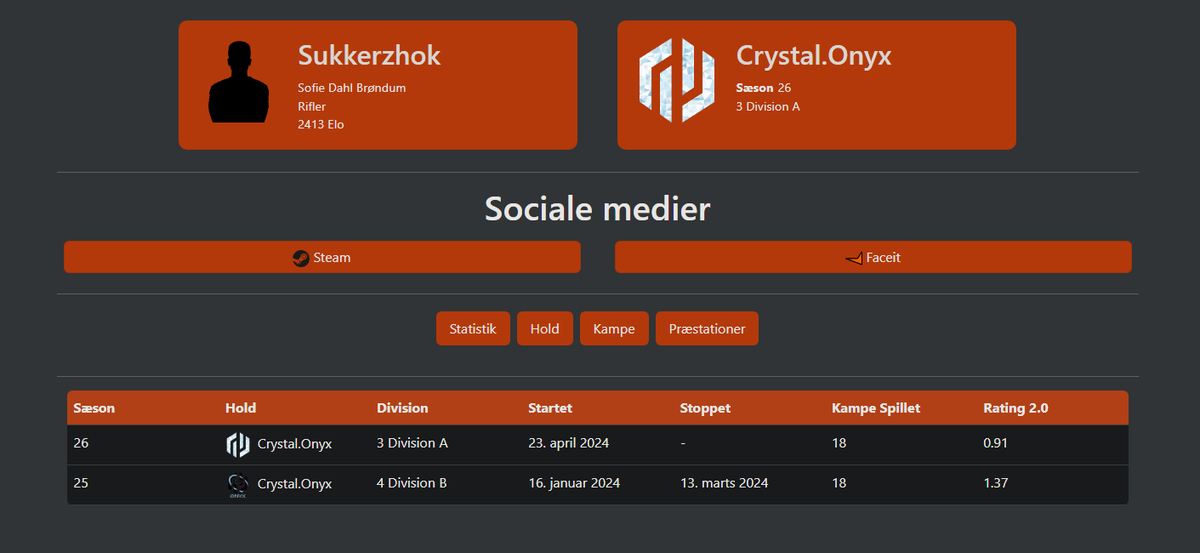
Task: Click season number 26 in table
Action: (81, 443)
